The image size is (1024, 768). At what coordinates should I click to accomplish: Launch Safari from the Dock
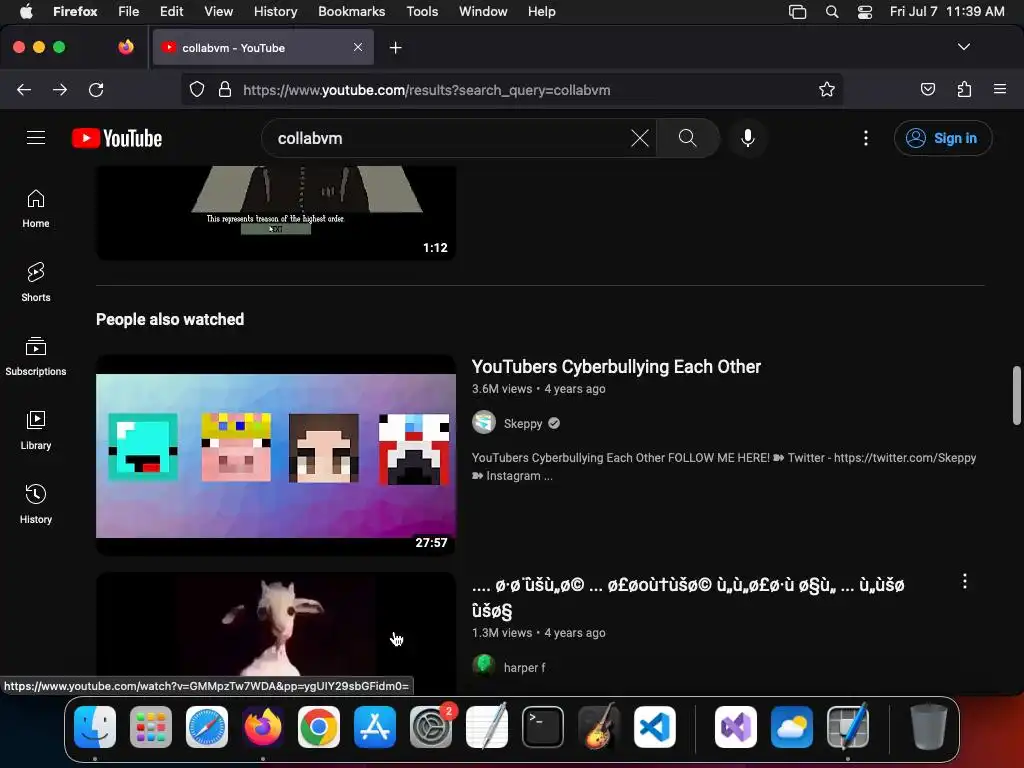coord(207,727)
